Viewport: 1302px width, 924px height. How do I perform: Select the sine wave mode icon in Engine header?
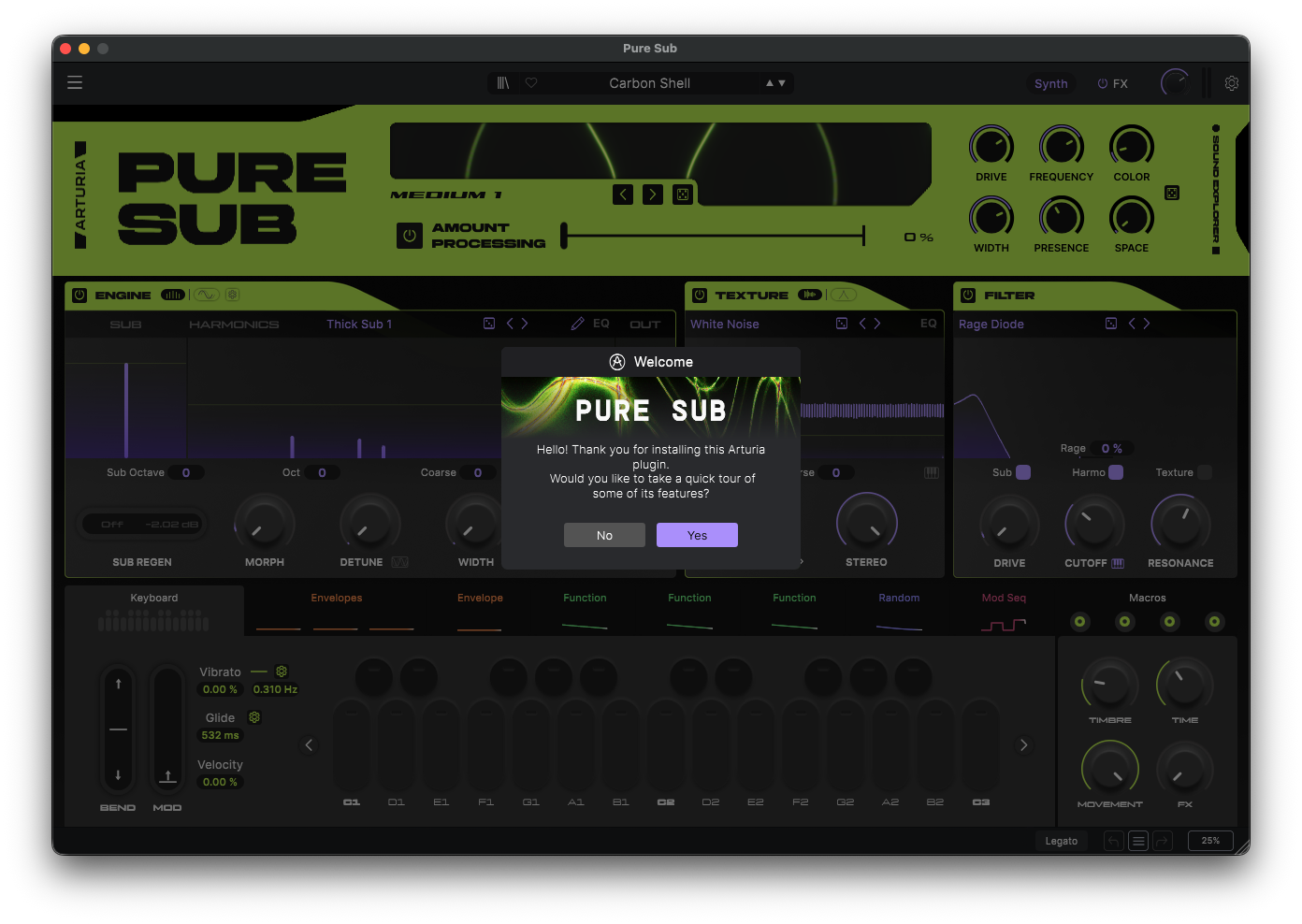(x=207, y=295)
